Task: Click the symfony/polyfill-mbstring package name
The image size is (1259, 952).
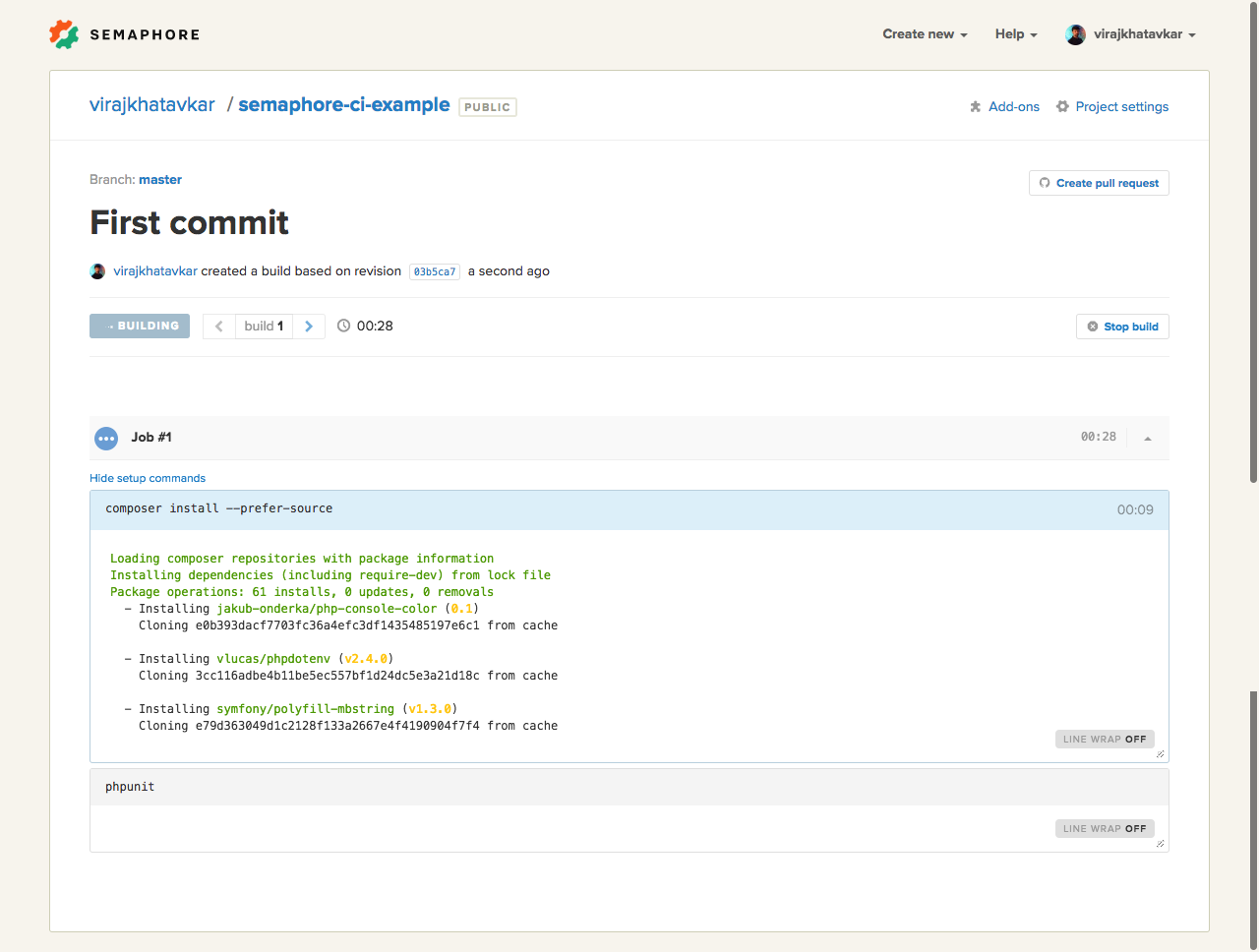Action: (306, 709)
